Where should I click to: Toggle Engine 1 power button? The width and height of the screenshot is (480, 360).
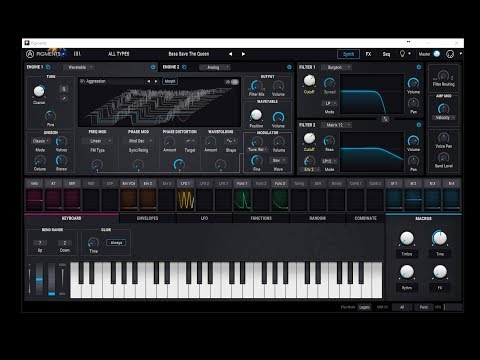pos(153,67)
